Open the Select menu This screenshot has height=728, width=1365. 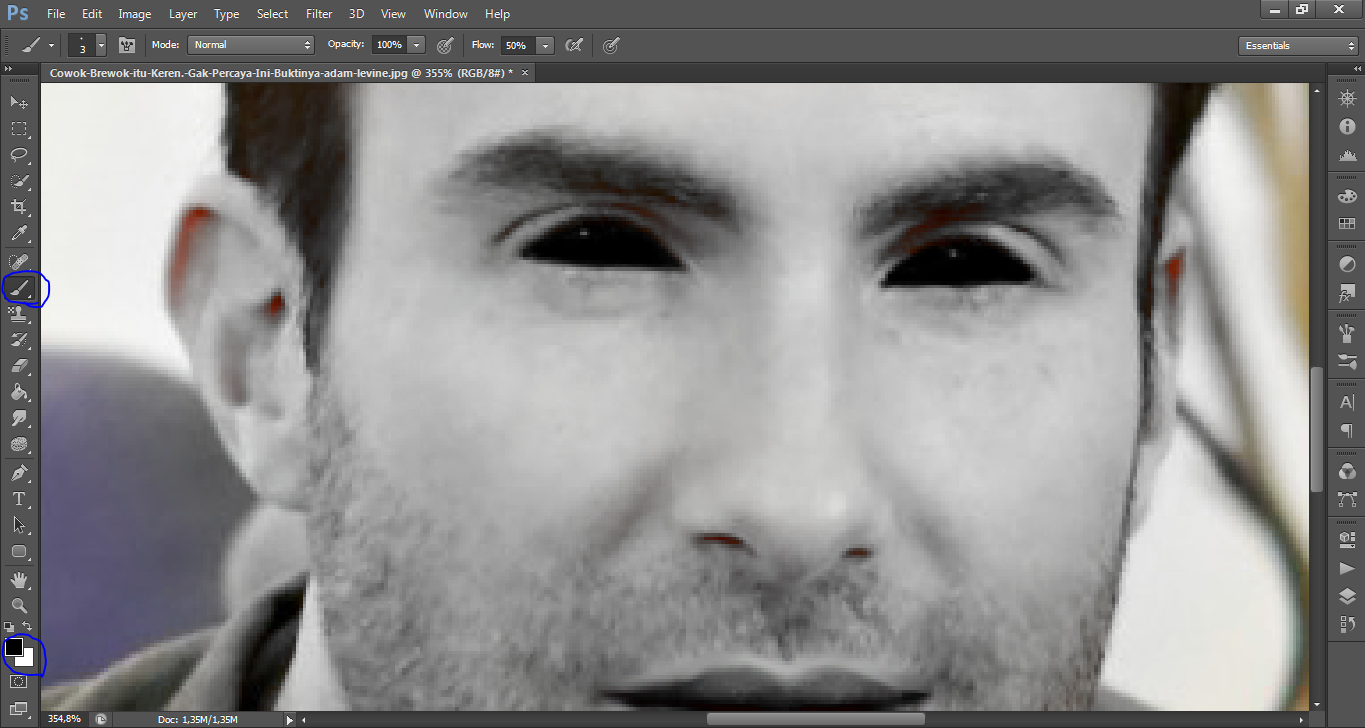(x=272, y=14)
